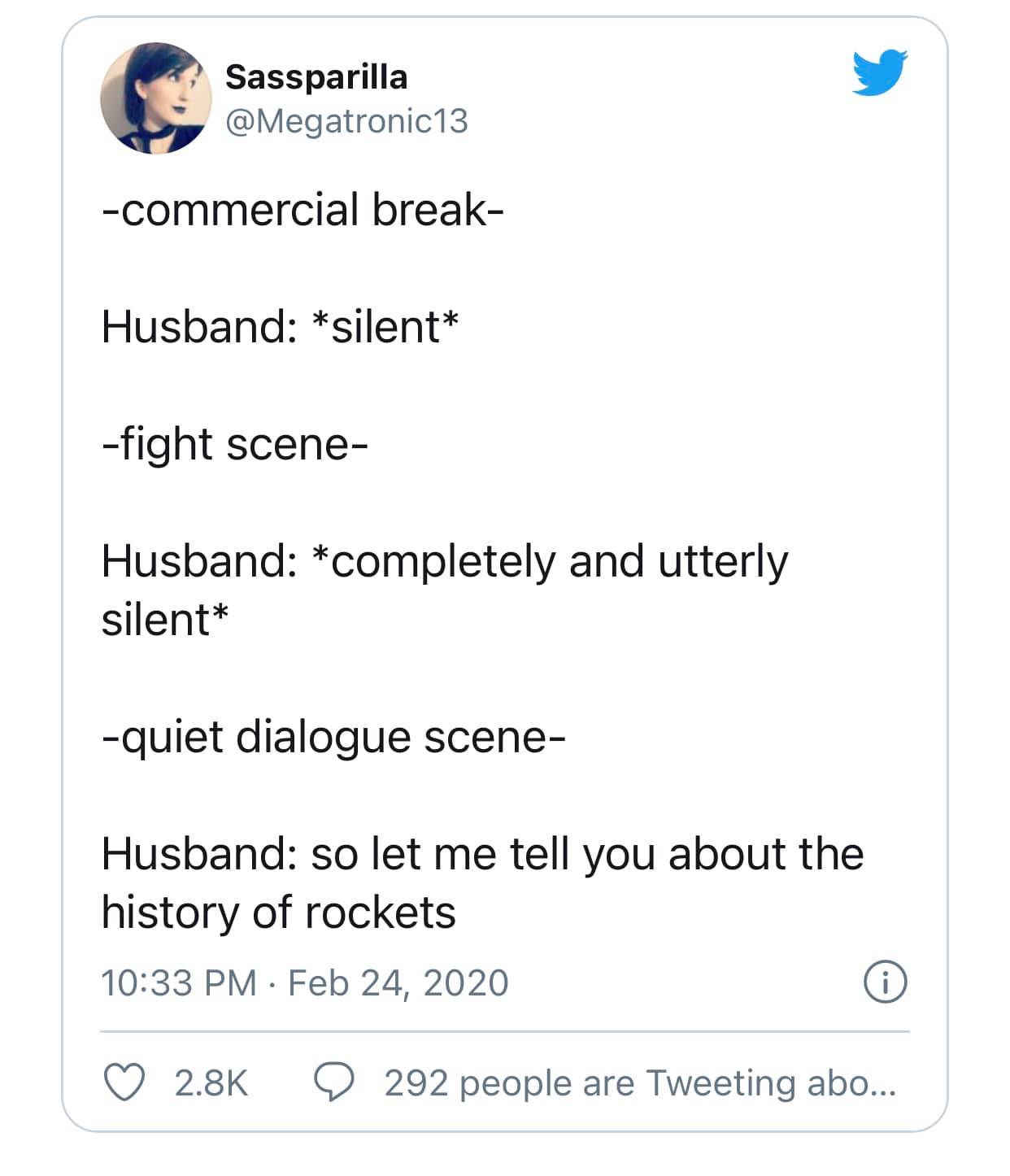Click the "Husband: *silent*" line
The width and height of the screenshot is (1010, 1176).
280,327
